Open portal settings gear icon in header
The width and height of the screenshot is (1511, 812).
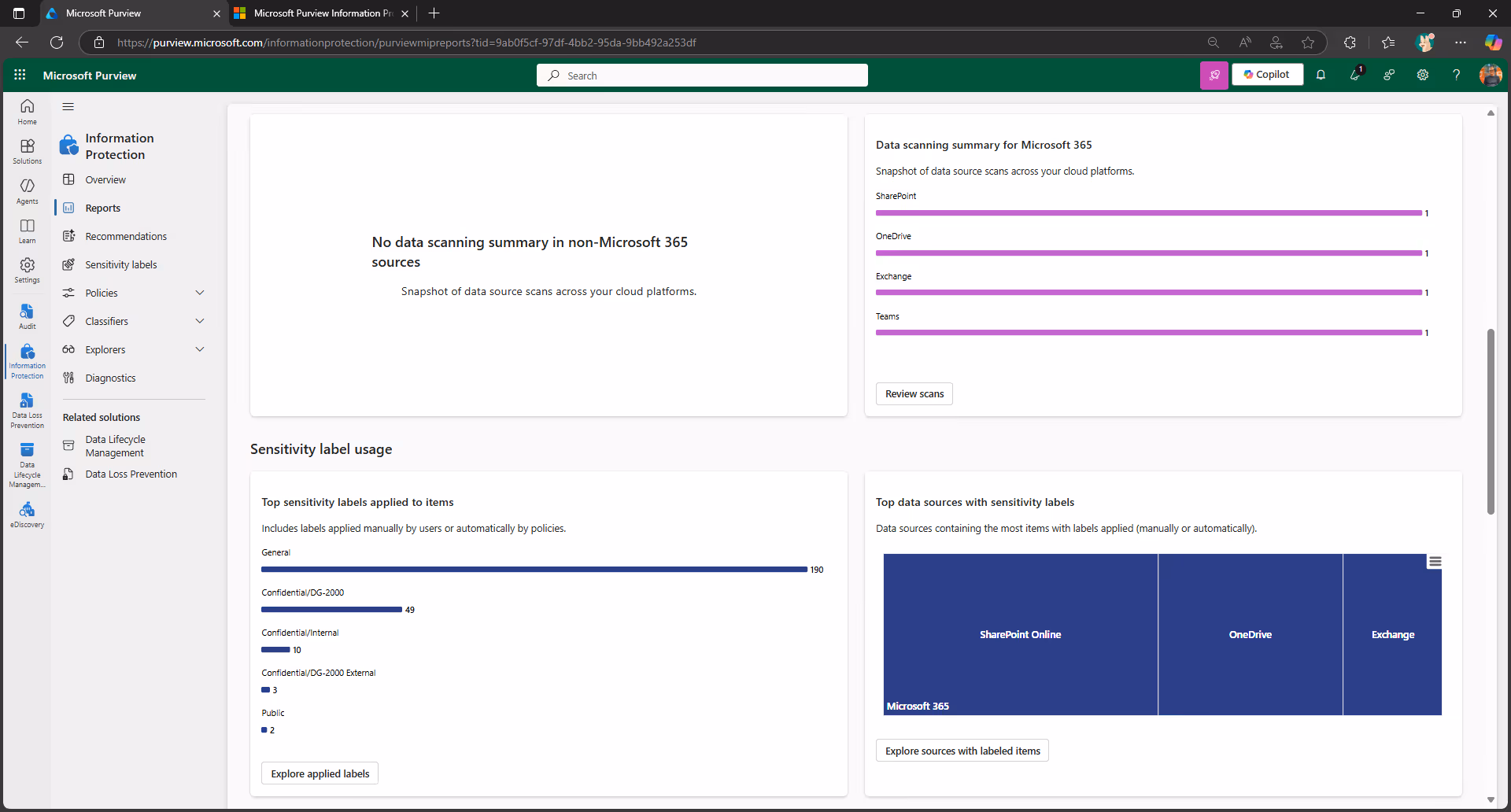pos(1423,75)
